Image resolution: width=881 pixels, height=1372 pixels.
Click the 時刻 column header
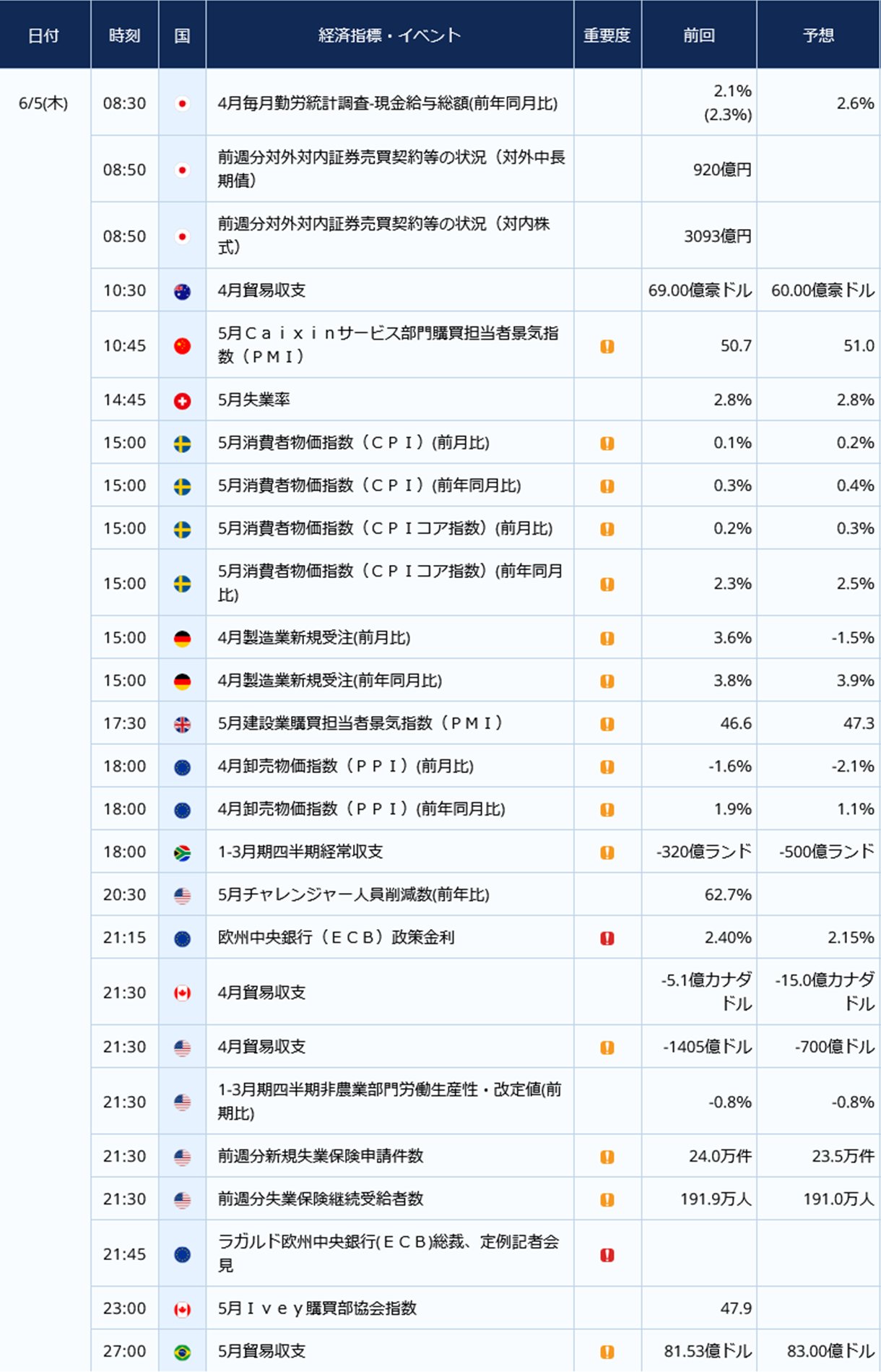[x=124, y=35]
